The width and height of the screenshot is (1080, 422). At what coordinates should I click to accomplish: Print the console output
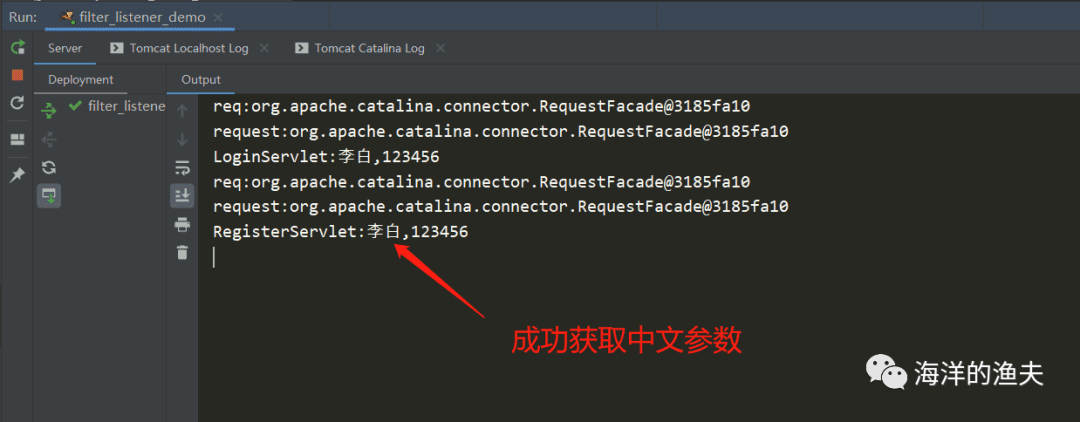tap(182, 224)
